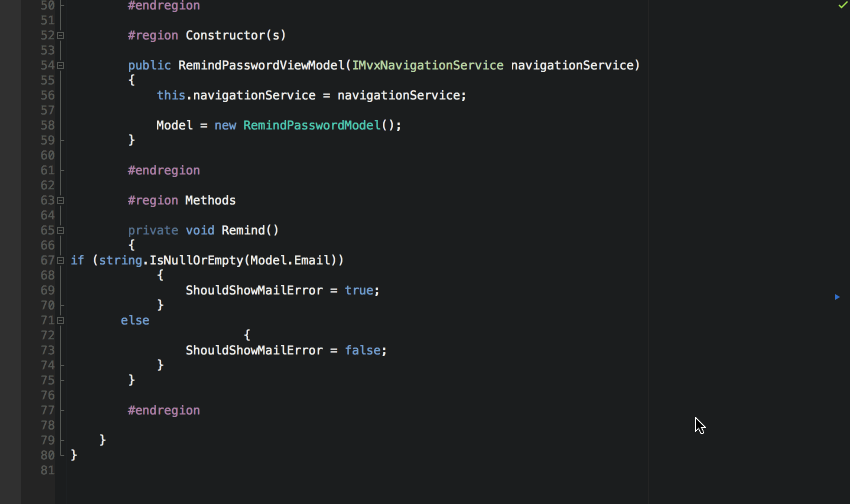This screenshot has width=850, height=504.
Task: Fold the if block at line 67
Action: tap(61, 261)
